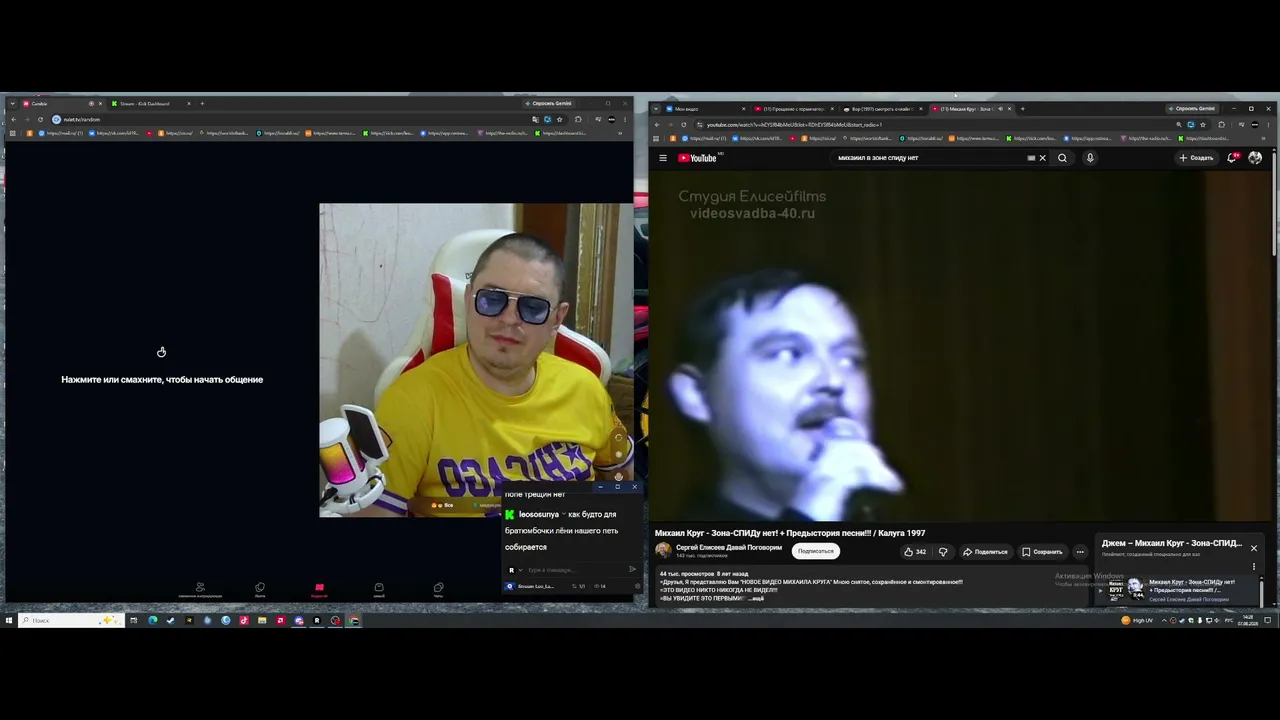Viewport: 1280px width, 720px height.
Task: Click the Создать button on YouTube
Action: click(1196, 158)
